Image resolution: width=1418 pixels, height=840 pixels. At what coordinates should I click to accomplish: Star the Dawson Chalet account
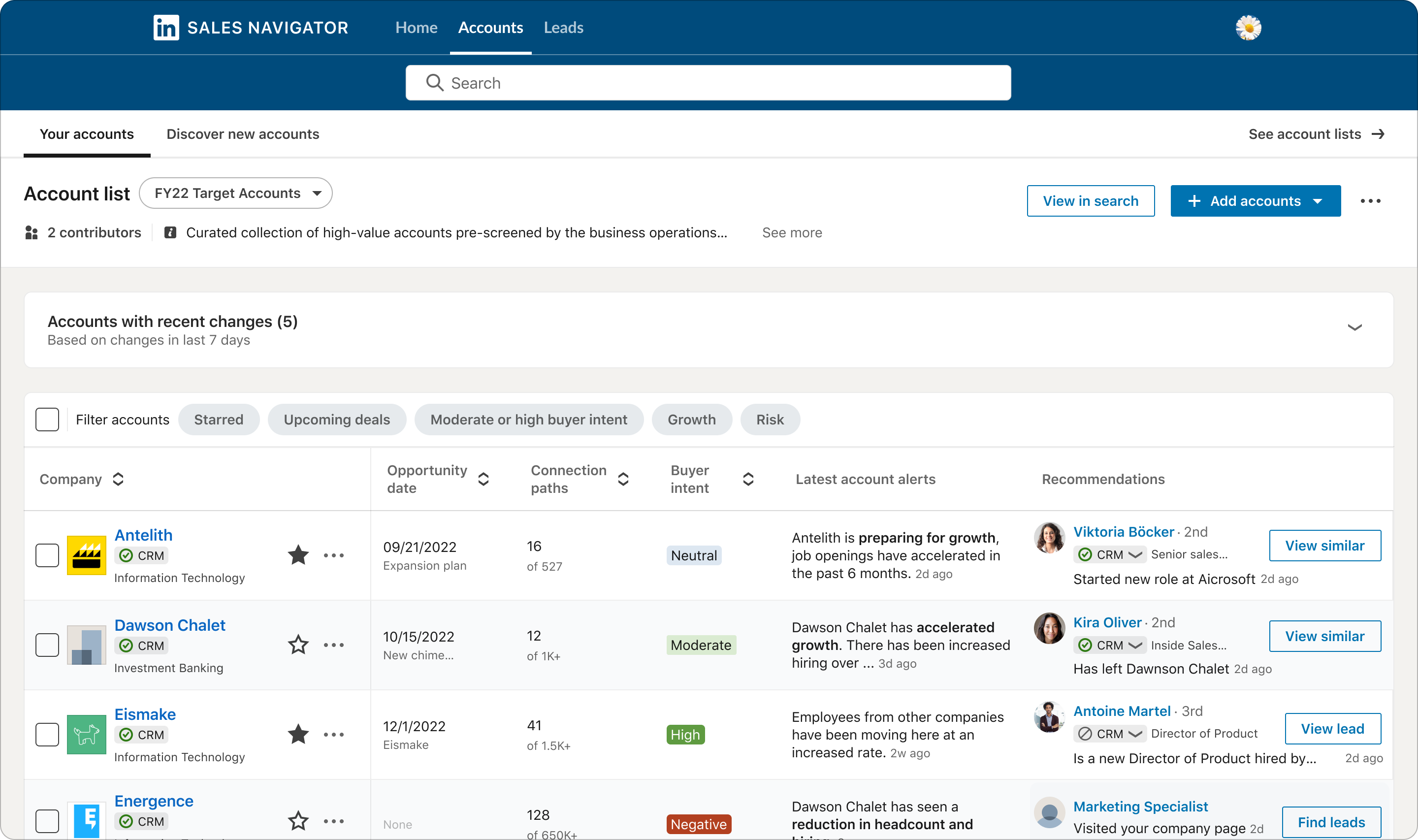pos(298,645)
